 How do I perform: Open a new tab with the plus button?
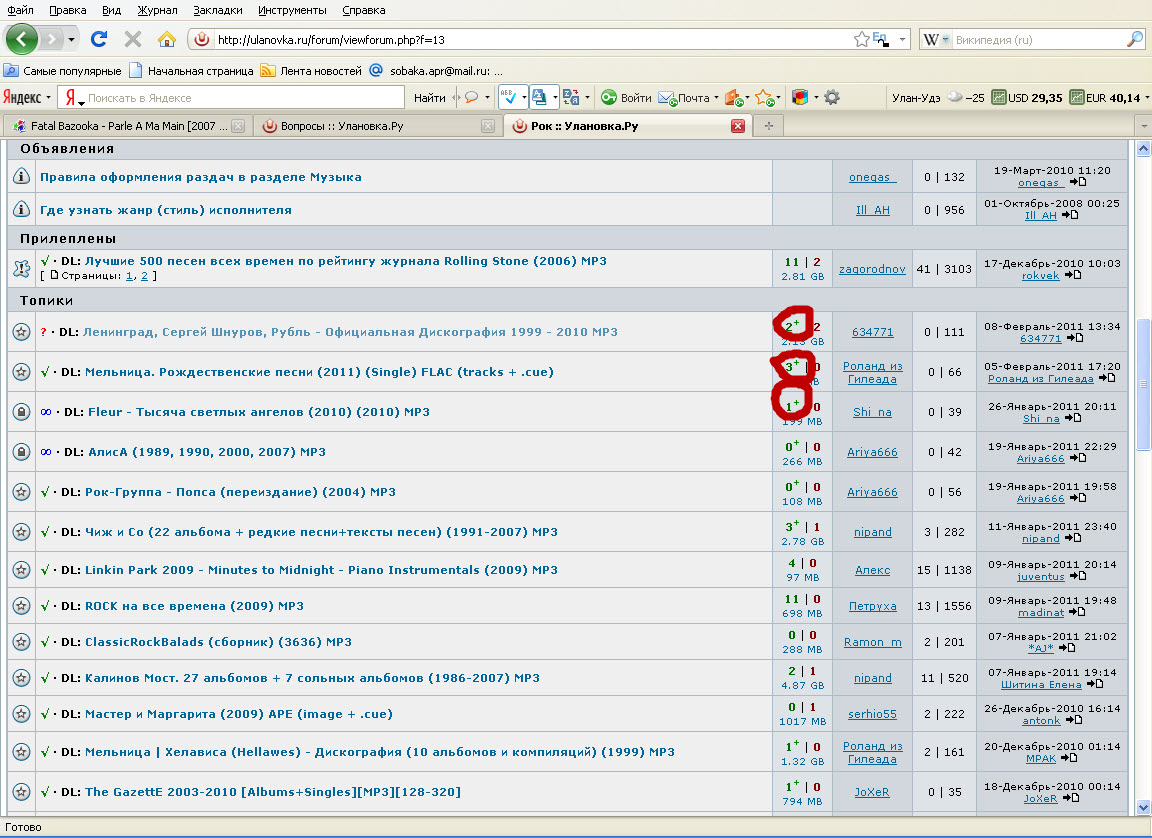pos(768,126)
